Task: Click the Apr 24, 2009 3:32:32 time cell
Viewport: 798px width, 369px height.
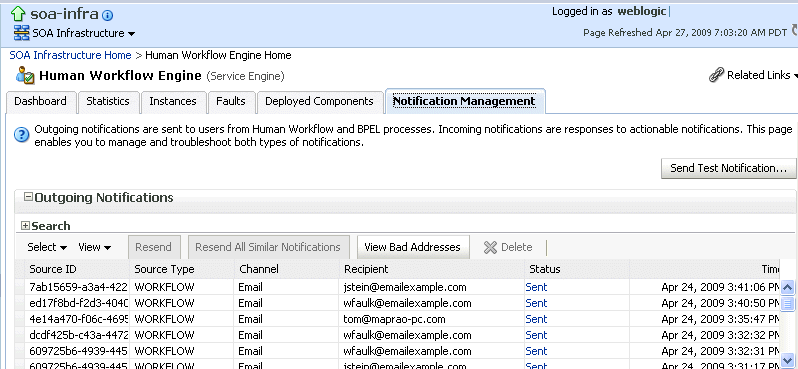Action: 720,335
